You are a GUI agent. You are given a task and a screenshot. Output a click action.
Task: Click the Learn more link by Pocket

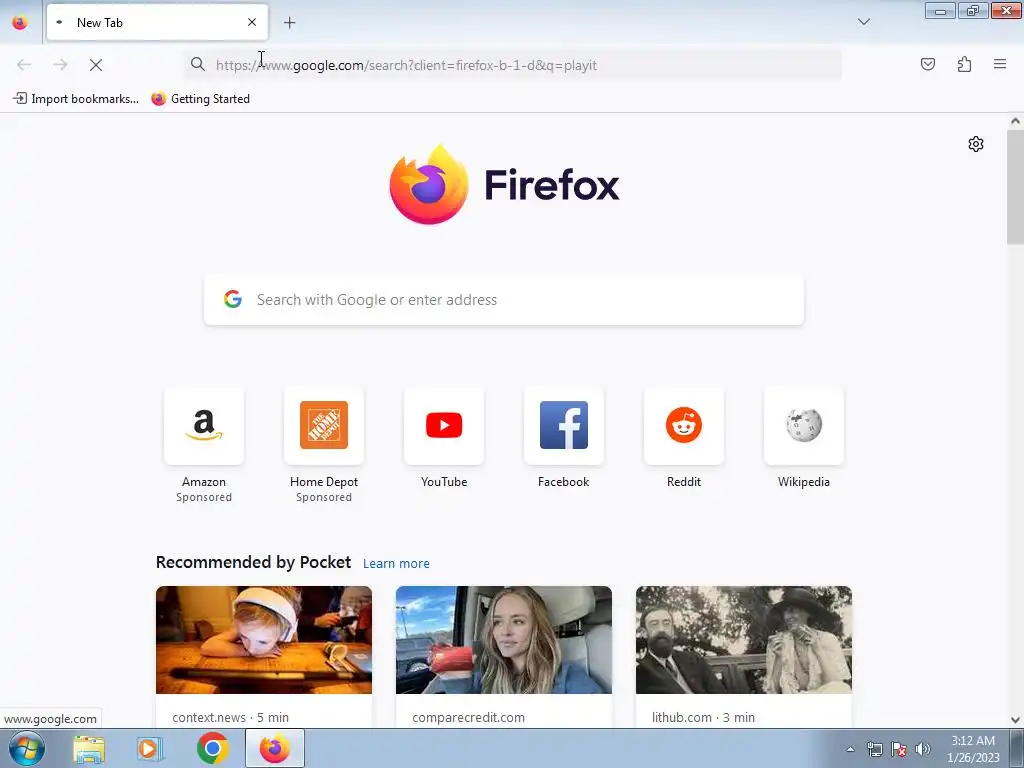coord(396,564)
